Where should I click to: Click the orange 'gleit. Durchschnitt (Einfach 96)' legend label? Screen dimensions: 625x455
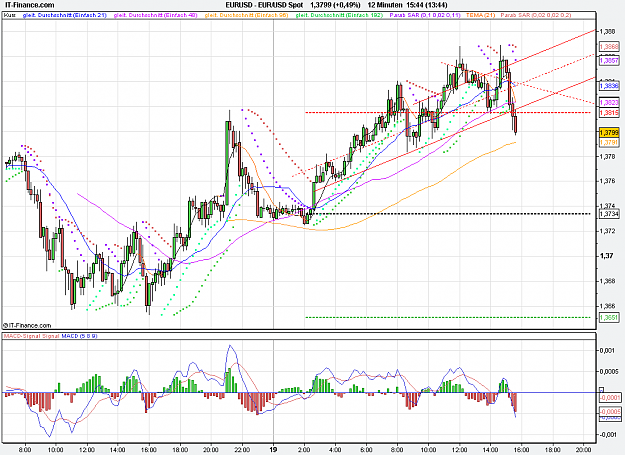[246, 15]
